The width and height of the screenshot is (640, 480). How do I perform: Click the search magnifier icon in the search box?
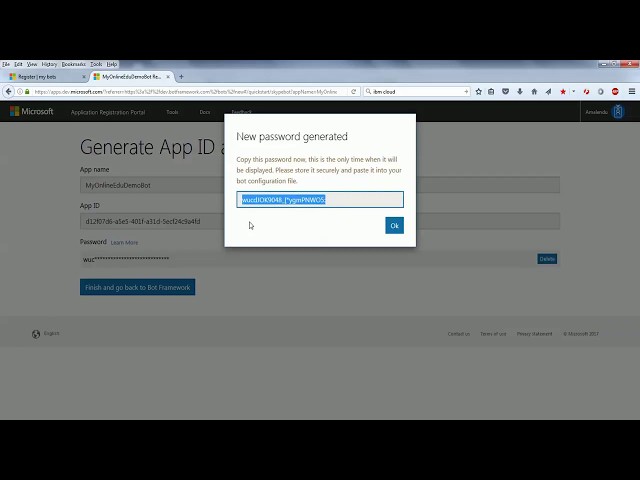point(368,91)
